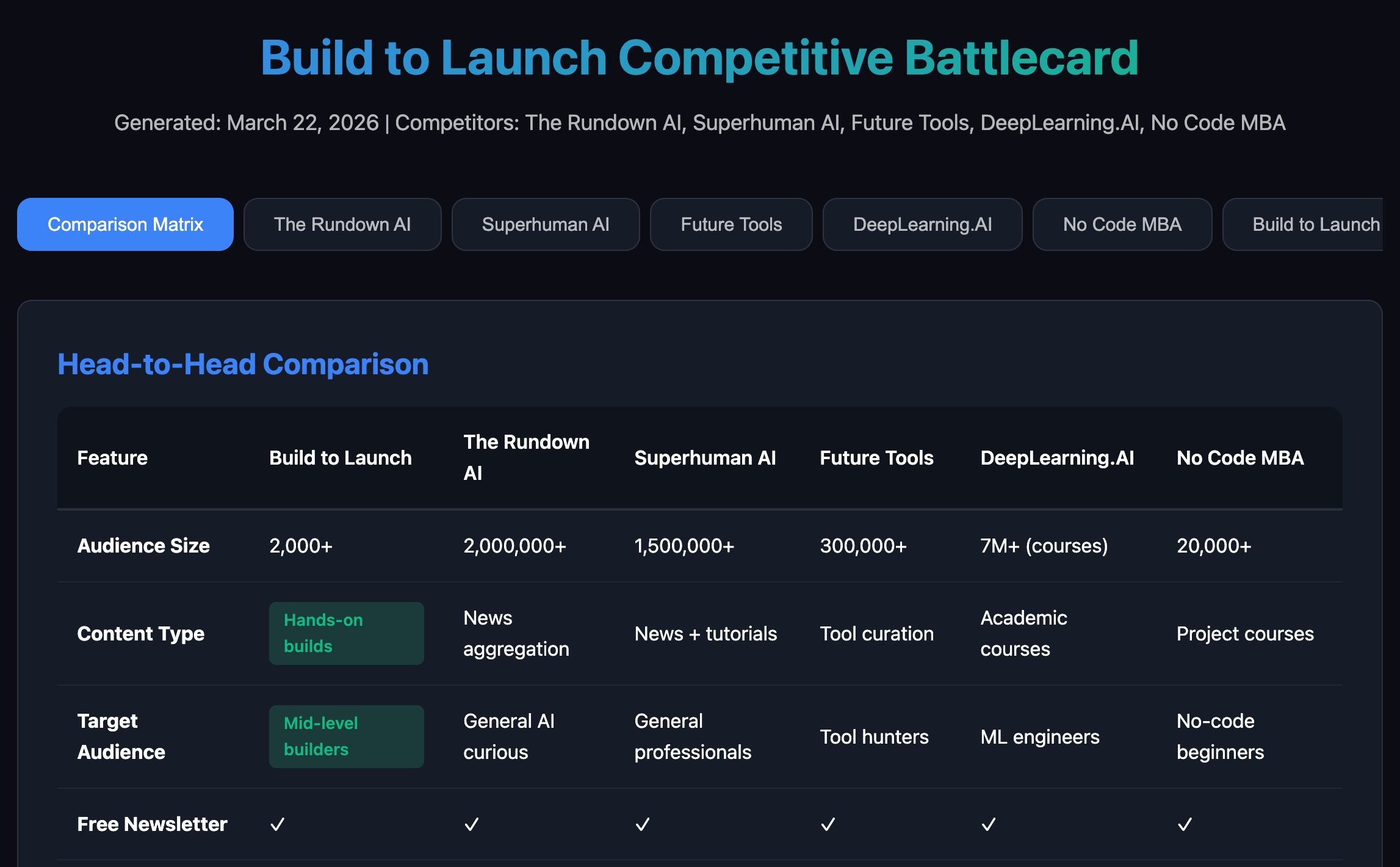The width and height of the screenshot is (1400, 867).
Task: Go to the DeepLearning.AI tab
Action: tap(922, 224)
